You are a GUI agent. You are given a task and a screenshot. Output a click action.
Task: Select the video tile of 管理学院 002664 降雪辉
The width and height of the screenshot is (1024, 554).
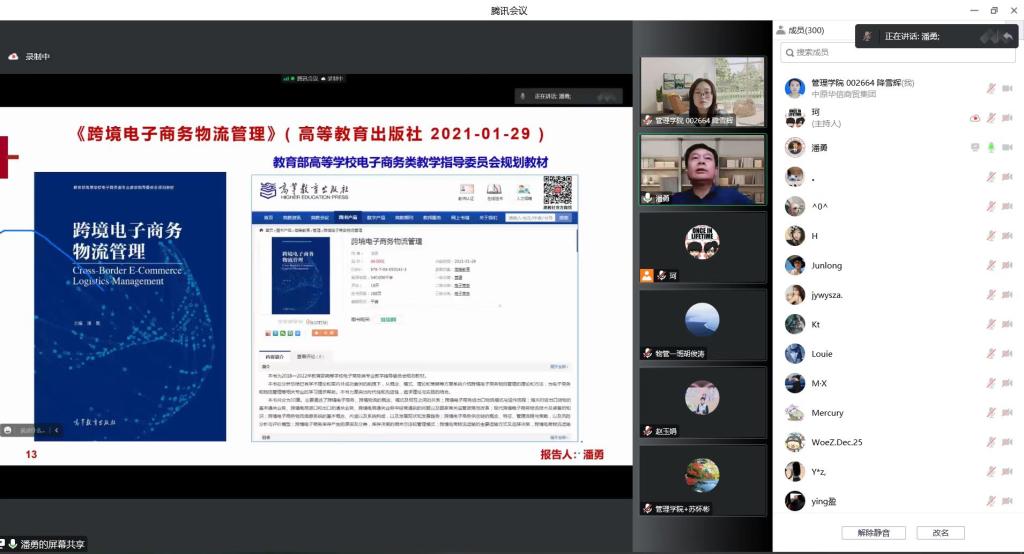coord(703,91)
